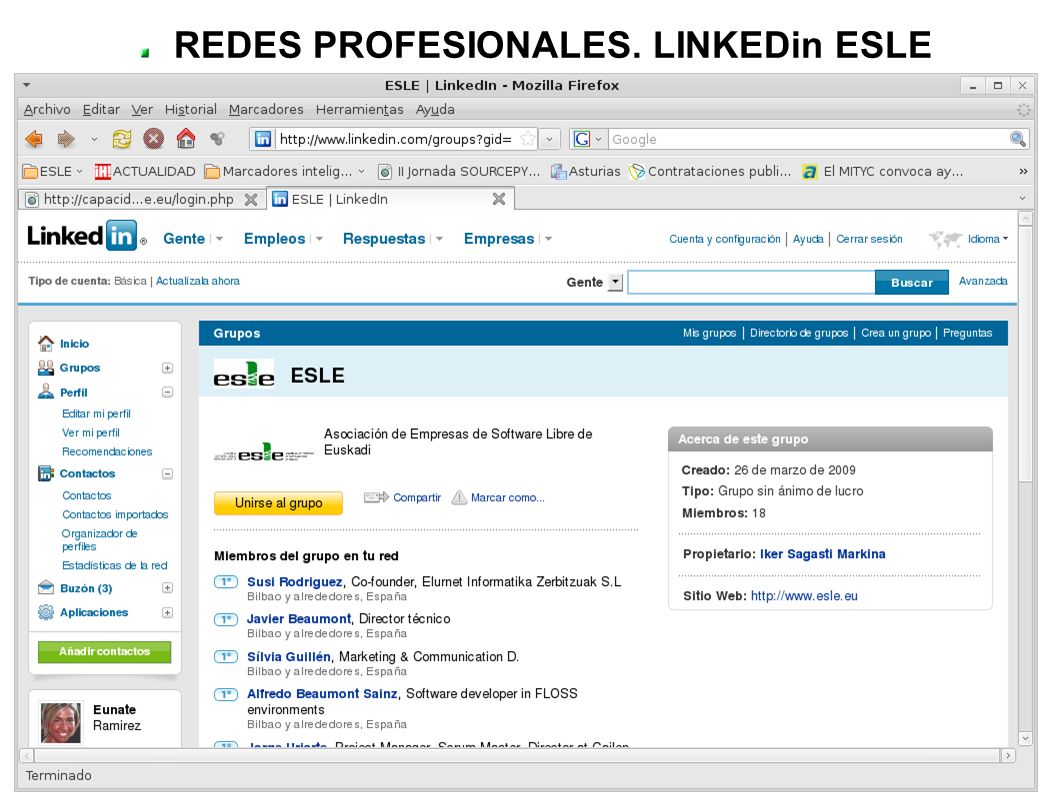Click the LinkedIn logo
Image resolution: width=1058 pixels, height=793 pixels.
(x=82, y=236)
